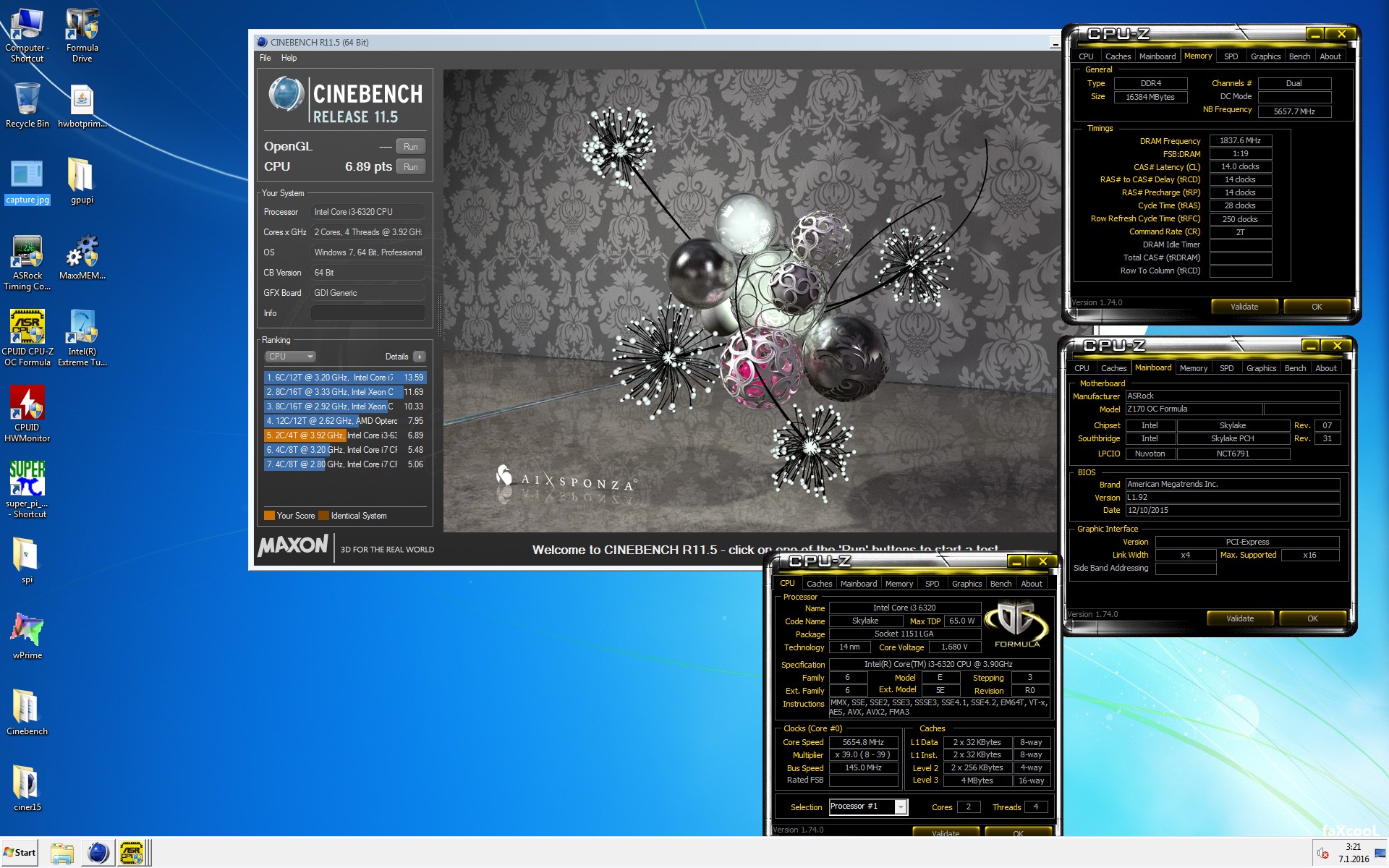Viewport: 1389px width, 868px height.
Task: Click OK in the Memory CPU-Z window
Action: click(x=1317, y=307)
